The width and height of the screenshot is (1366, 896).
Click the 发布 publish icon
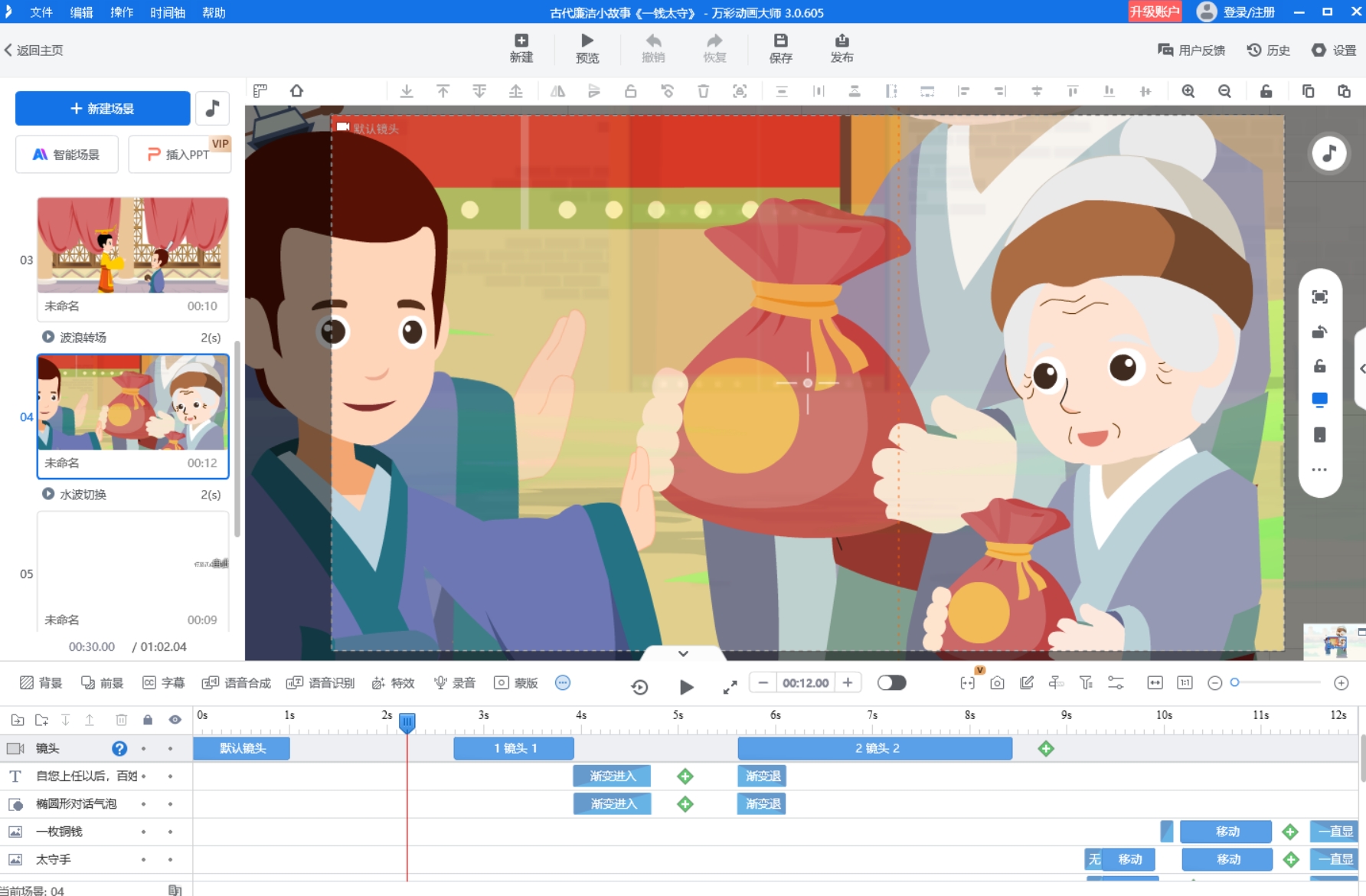coord(841,48)
